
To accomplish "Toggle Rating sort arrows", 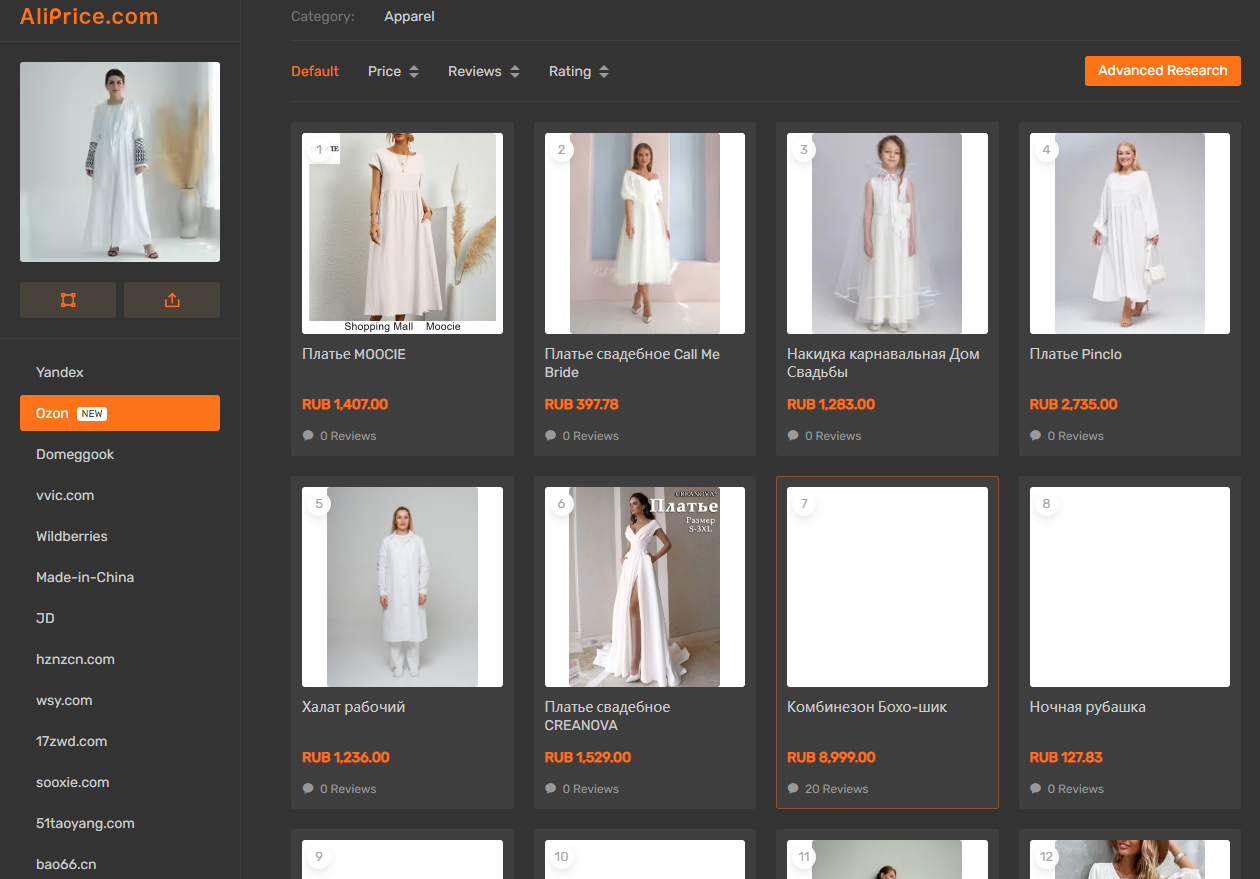I will [x=604, y=72].
